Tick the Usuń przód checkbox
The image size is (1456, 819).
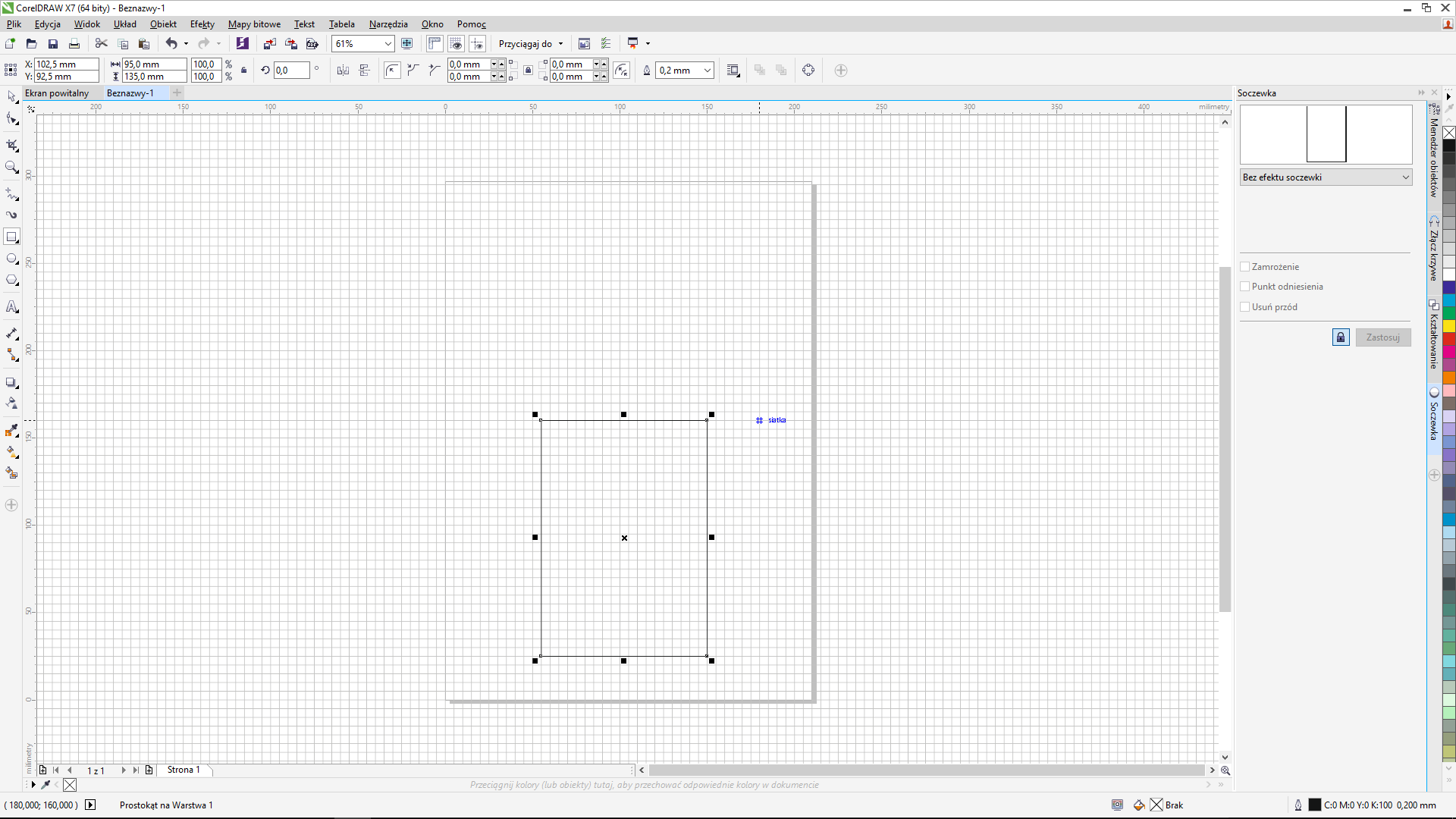(x=1245, y=307)
